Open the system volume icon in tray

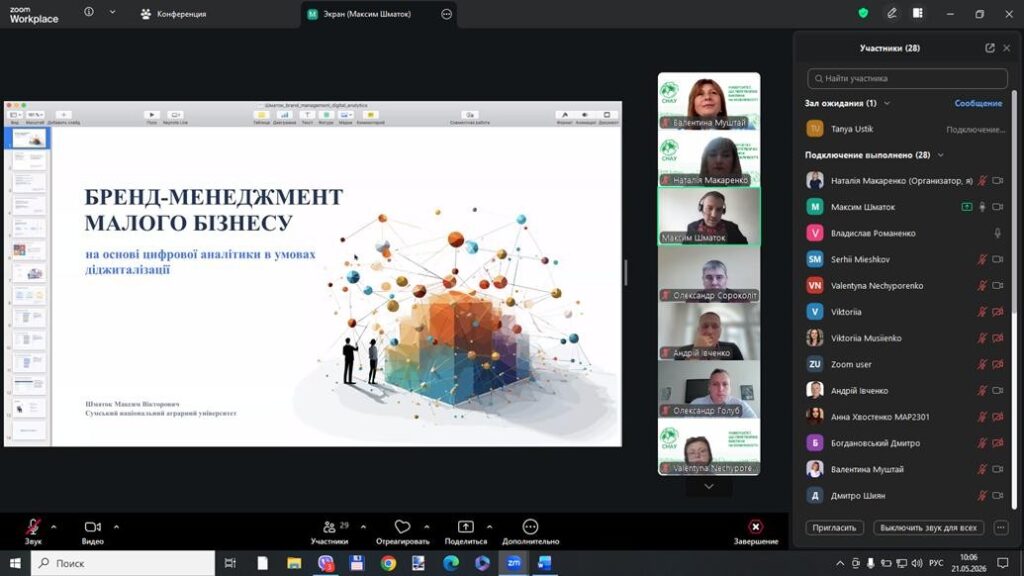click(x=917, y=563)
